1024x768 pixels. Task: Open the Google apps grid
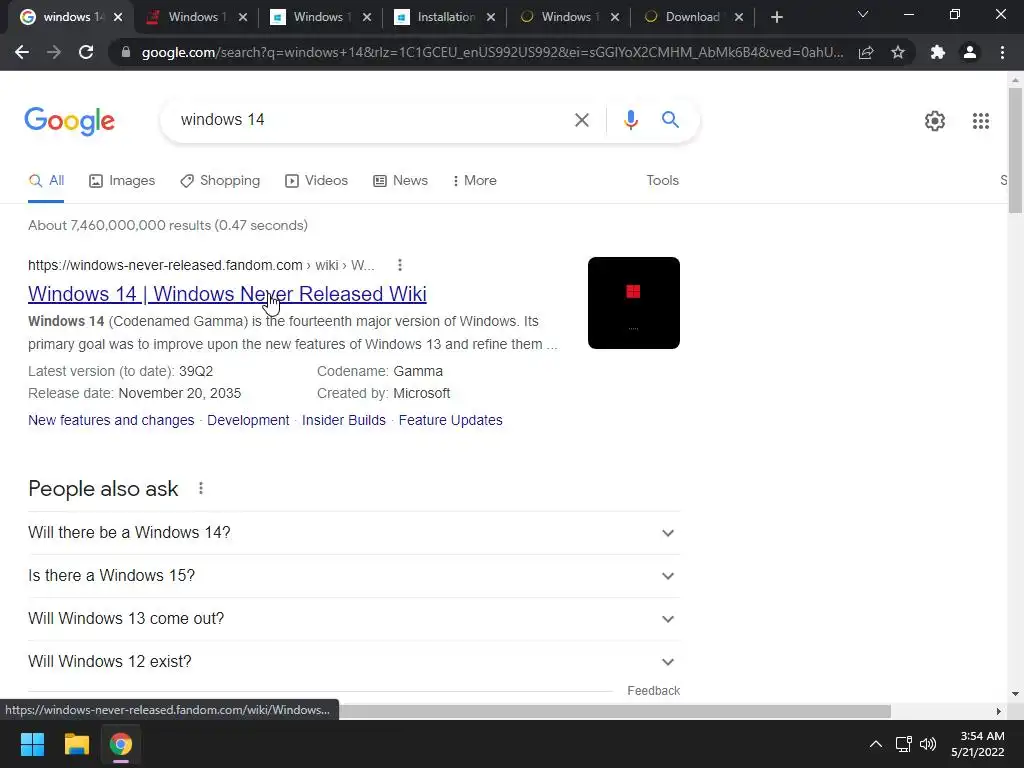click(980, 121)
